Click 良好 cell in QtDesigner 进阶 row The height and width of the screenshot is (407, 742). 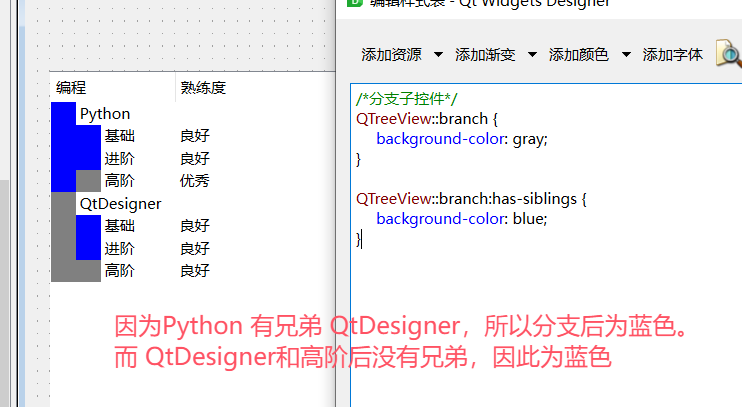[x=194, y=248]
